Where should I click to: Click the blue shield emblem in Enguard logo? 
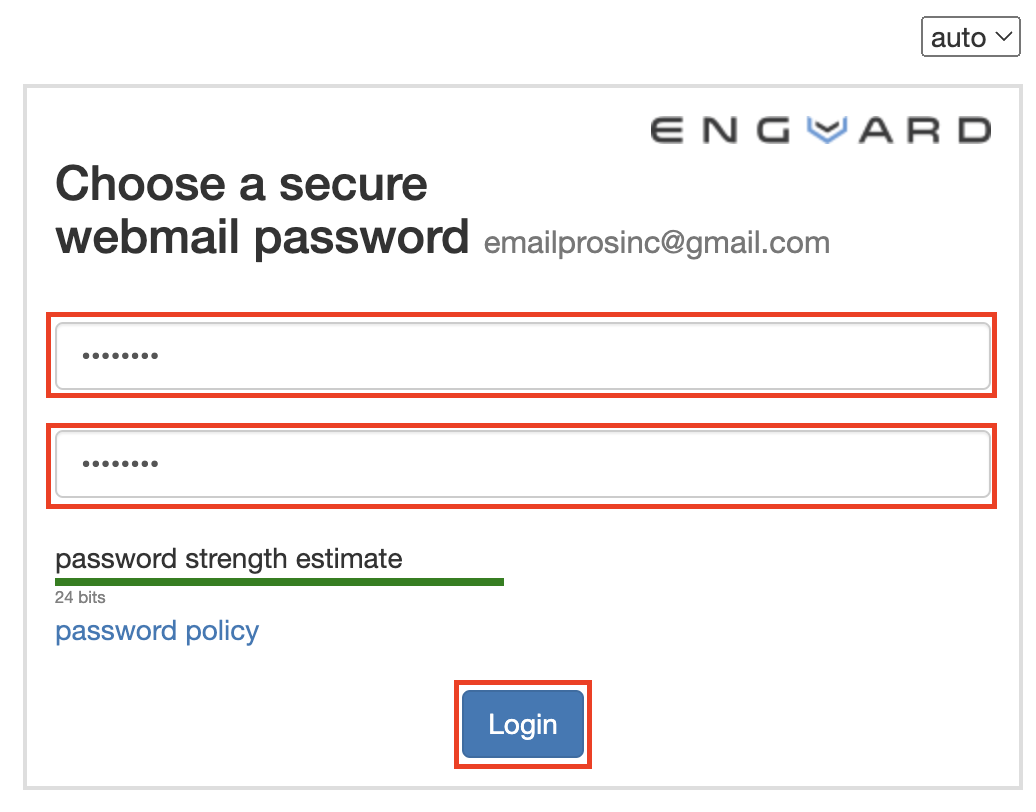coord(827,129)
